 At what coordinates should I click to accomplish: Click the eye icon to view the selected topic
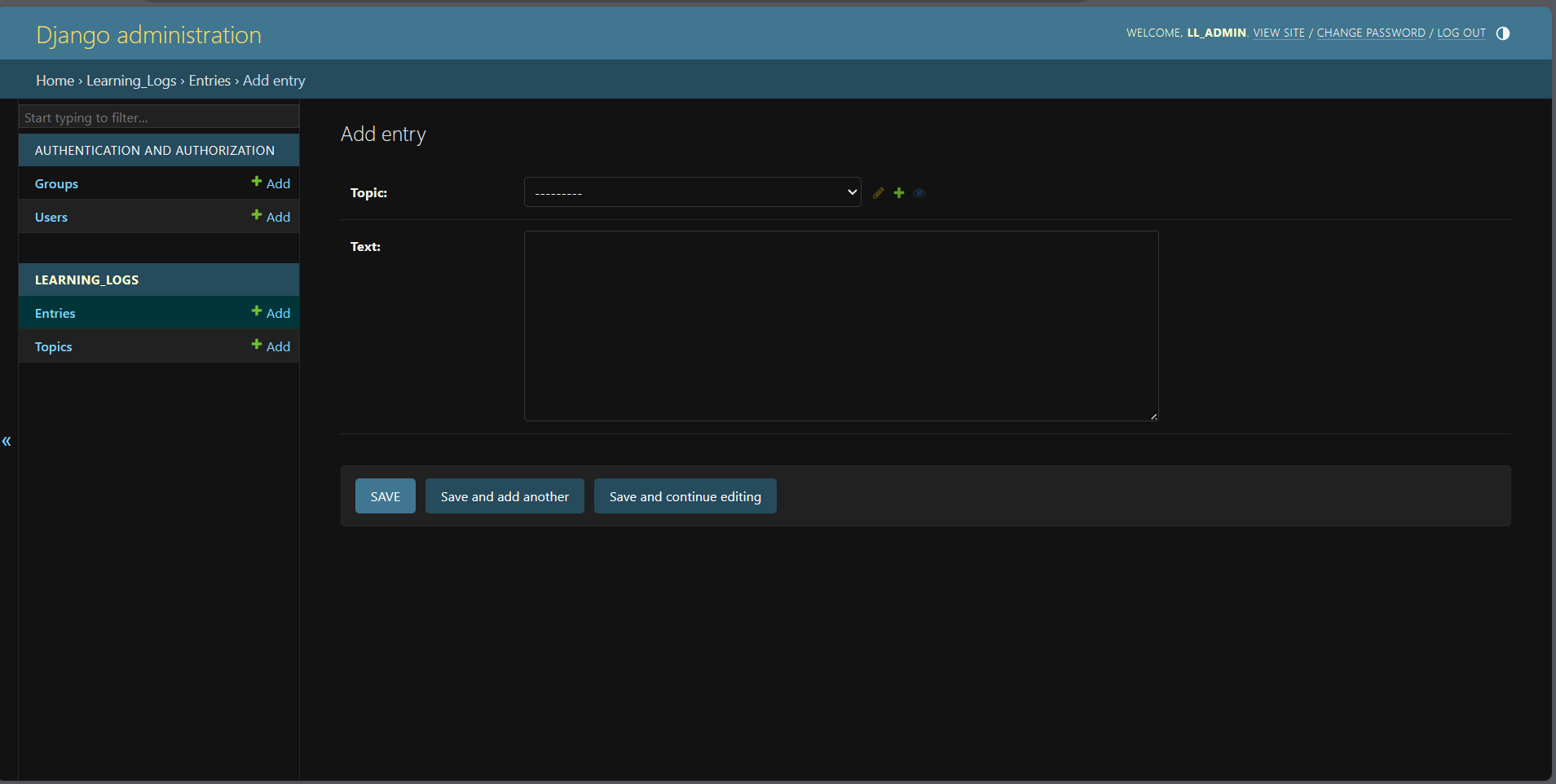pos(919,193)
